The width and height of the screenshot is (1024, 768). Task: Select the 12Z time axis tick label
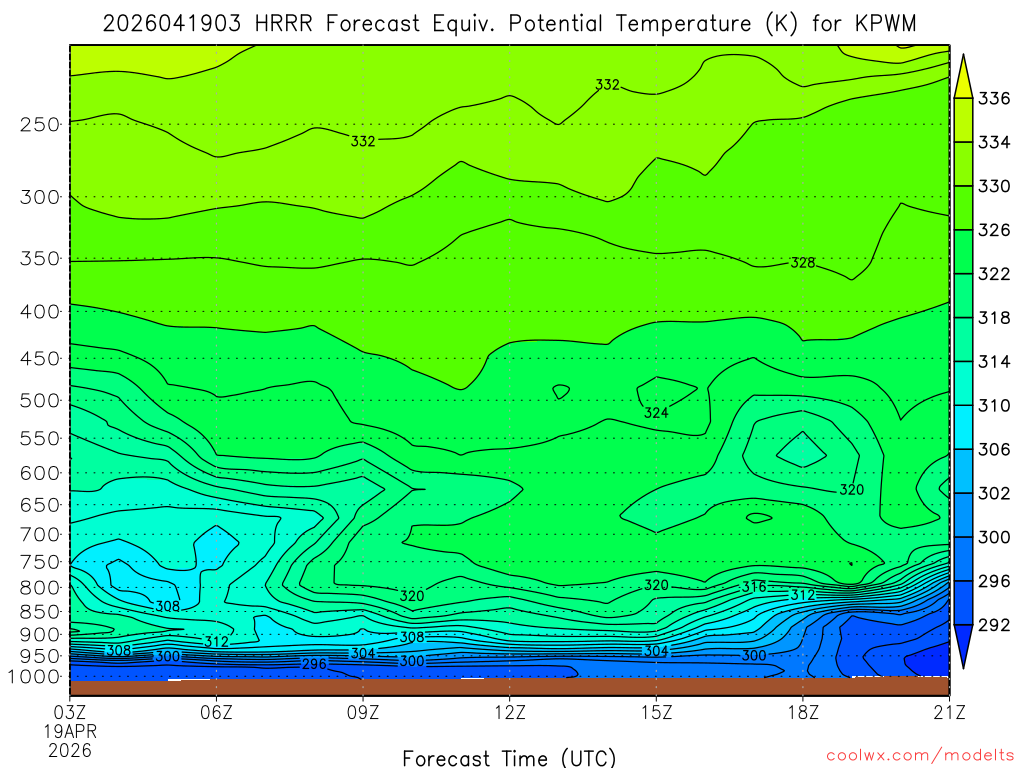(x=509, y=712)
